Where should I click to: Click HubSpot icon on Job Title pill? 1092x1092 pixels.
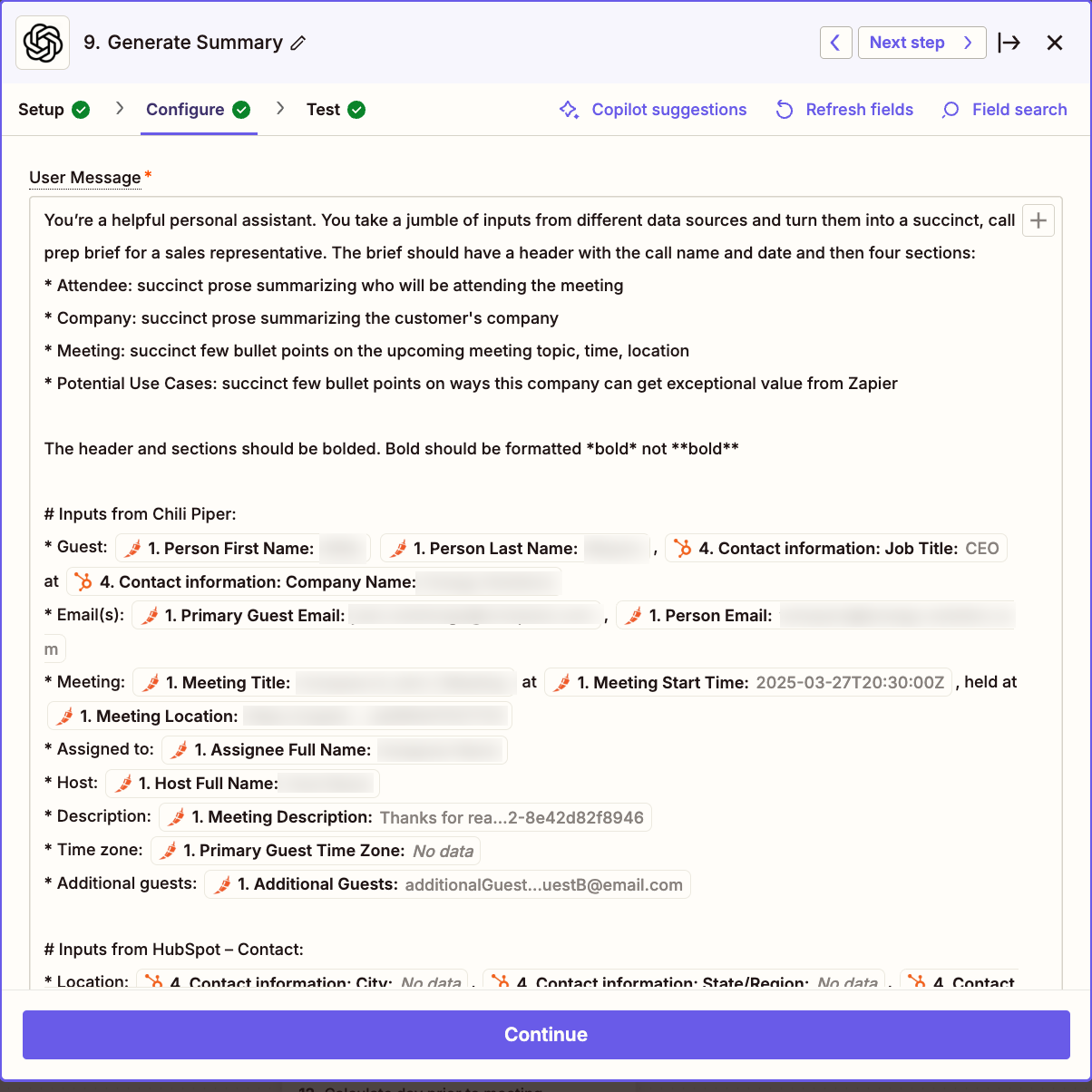pyautogui.click(x=682, y=548)
